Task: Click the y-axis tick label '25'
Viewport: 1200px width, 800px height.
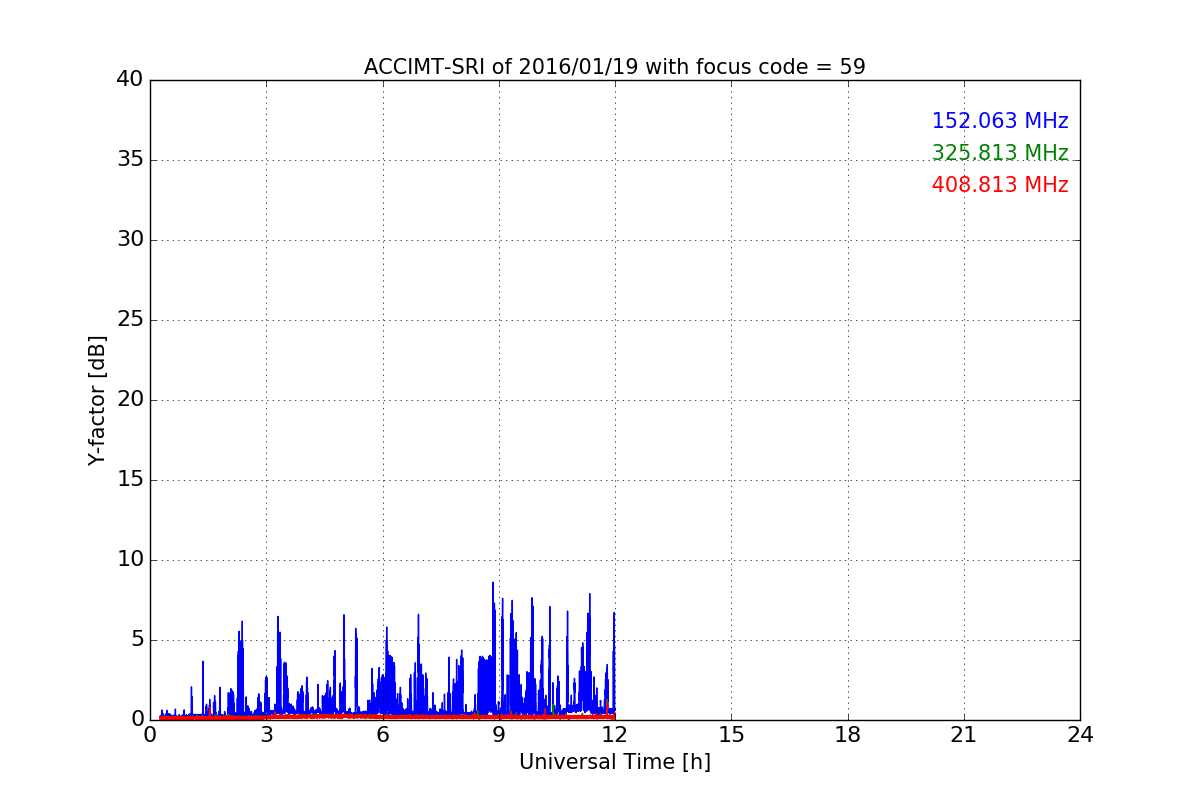Action: coord(130,320)
